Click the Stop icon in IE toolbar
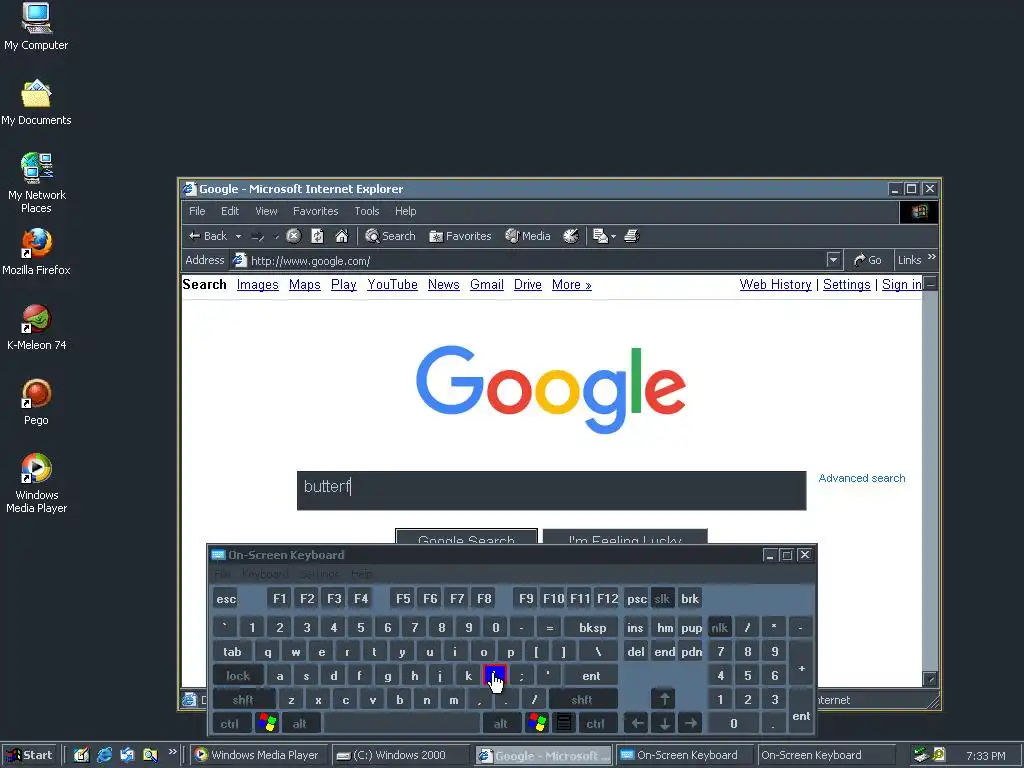Image resolution: width=1024 pixels, height=768 pixels. 294,236
